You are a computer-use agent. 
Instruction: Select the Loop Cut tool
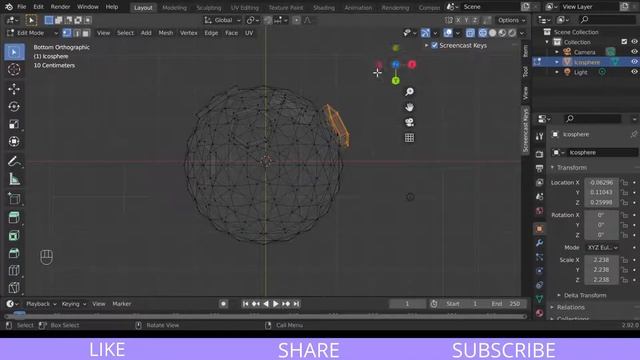coord(14,271)
